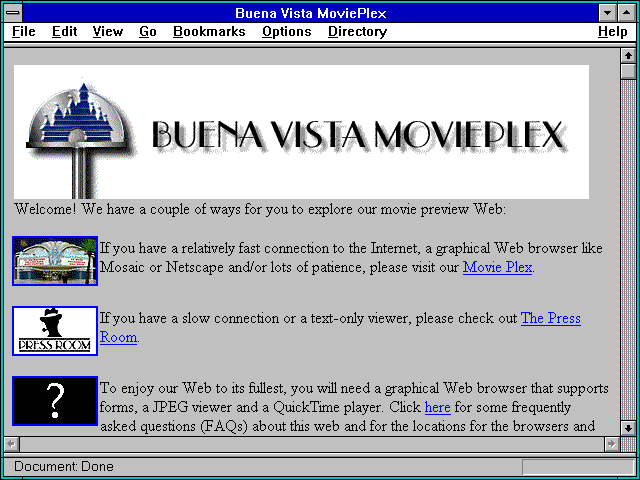This screenshot has width=640, height=480.
Task: Click the 'Welcome!' intro text line
Action: [260, 209]
